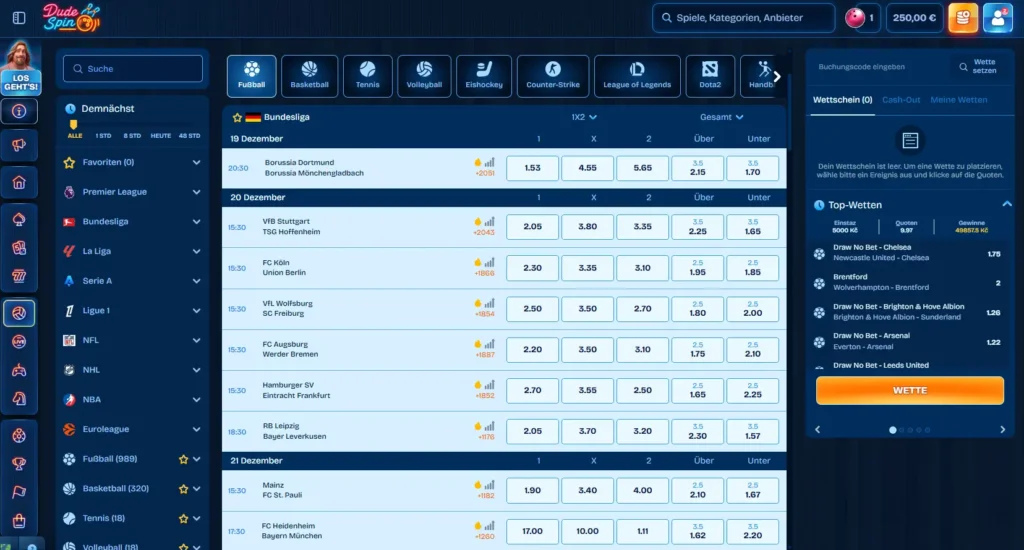This screenshot has height=550, width=1024.
Task: Open stats icon for Borussia Dortmund match
Action: point(489,162)
